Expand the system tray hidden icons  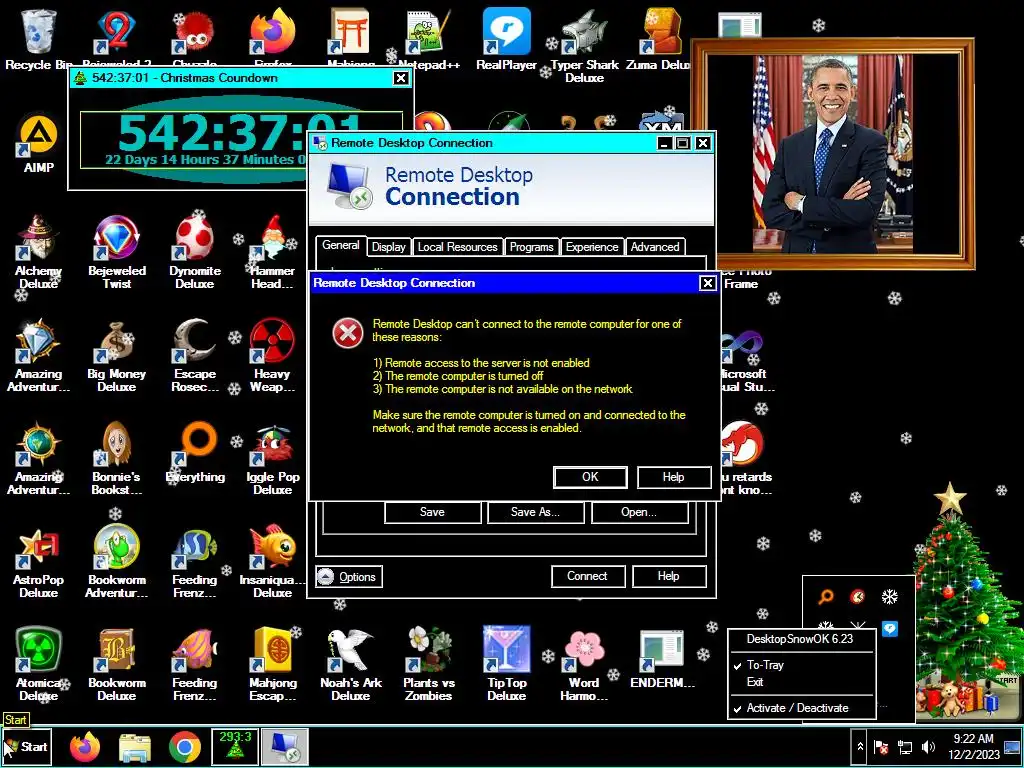coord(860,746)
